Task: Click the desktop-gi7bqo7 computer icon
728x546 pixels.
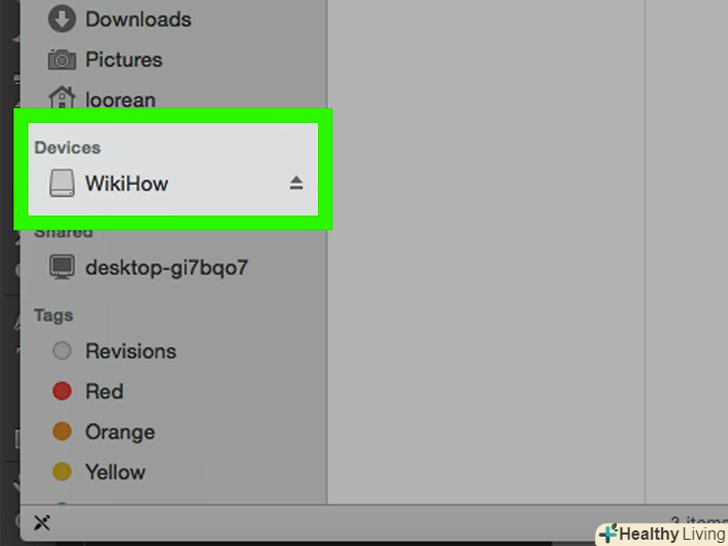Action: pos(62,267)
